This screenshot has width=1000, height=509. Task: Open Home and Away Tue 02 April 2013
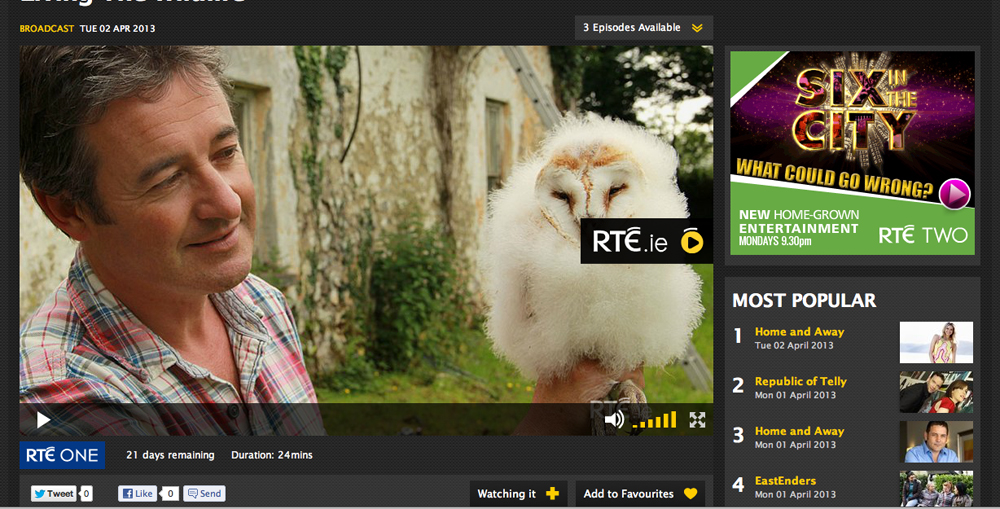799,332
